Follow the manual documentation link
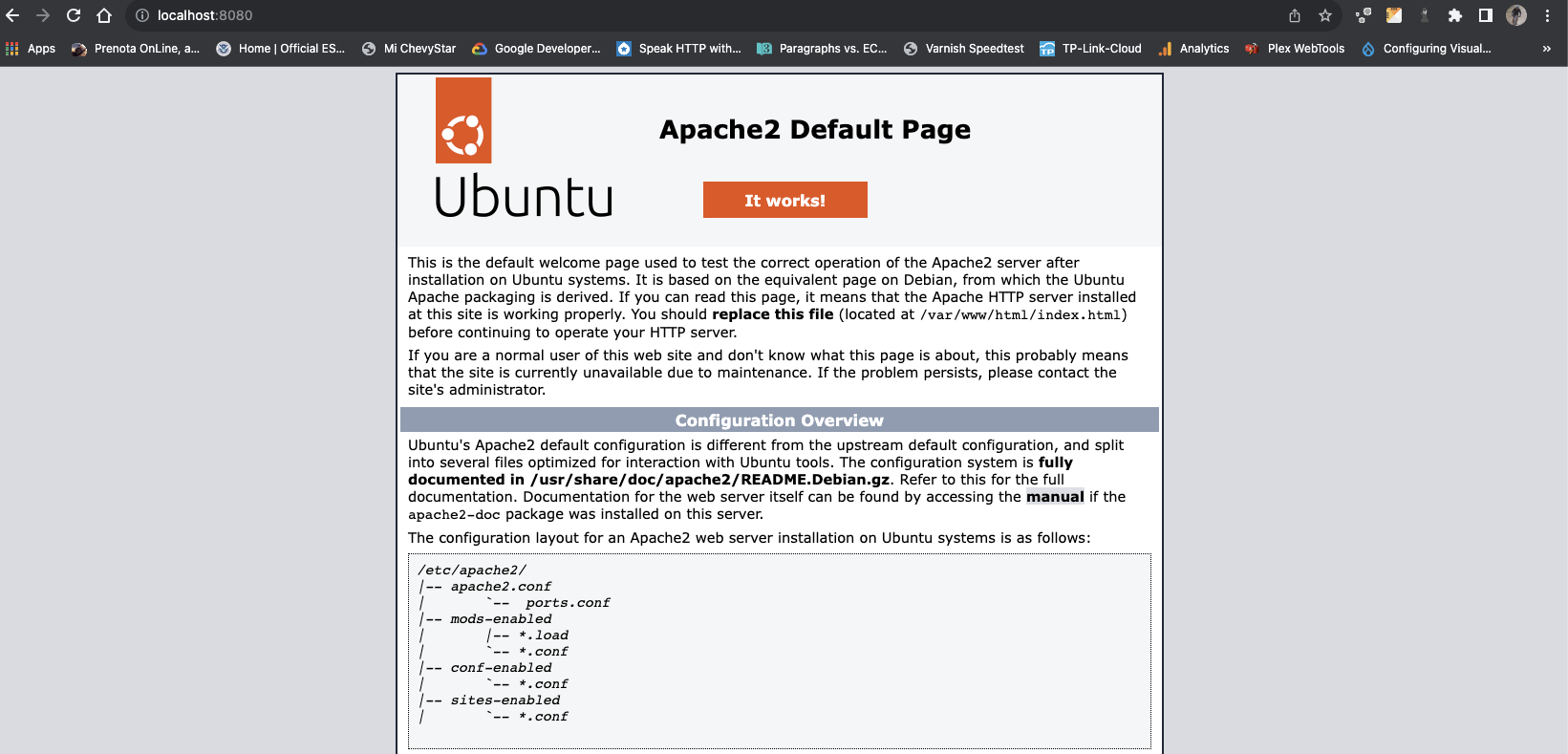The image size is (1568, 754). [1055, 497]
